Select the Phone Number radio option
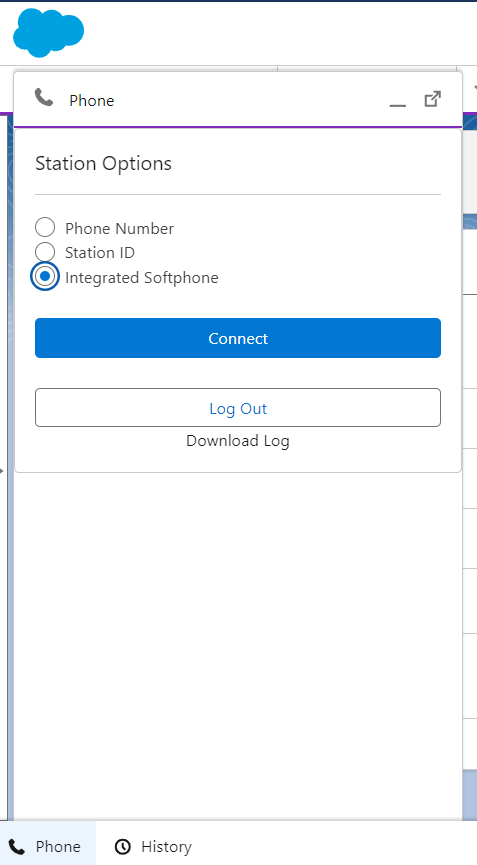Image resolution: width=477 pixels, height=865 pixels. pos(45,227)
